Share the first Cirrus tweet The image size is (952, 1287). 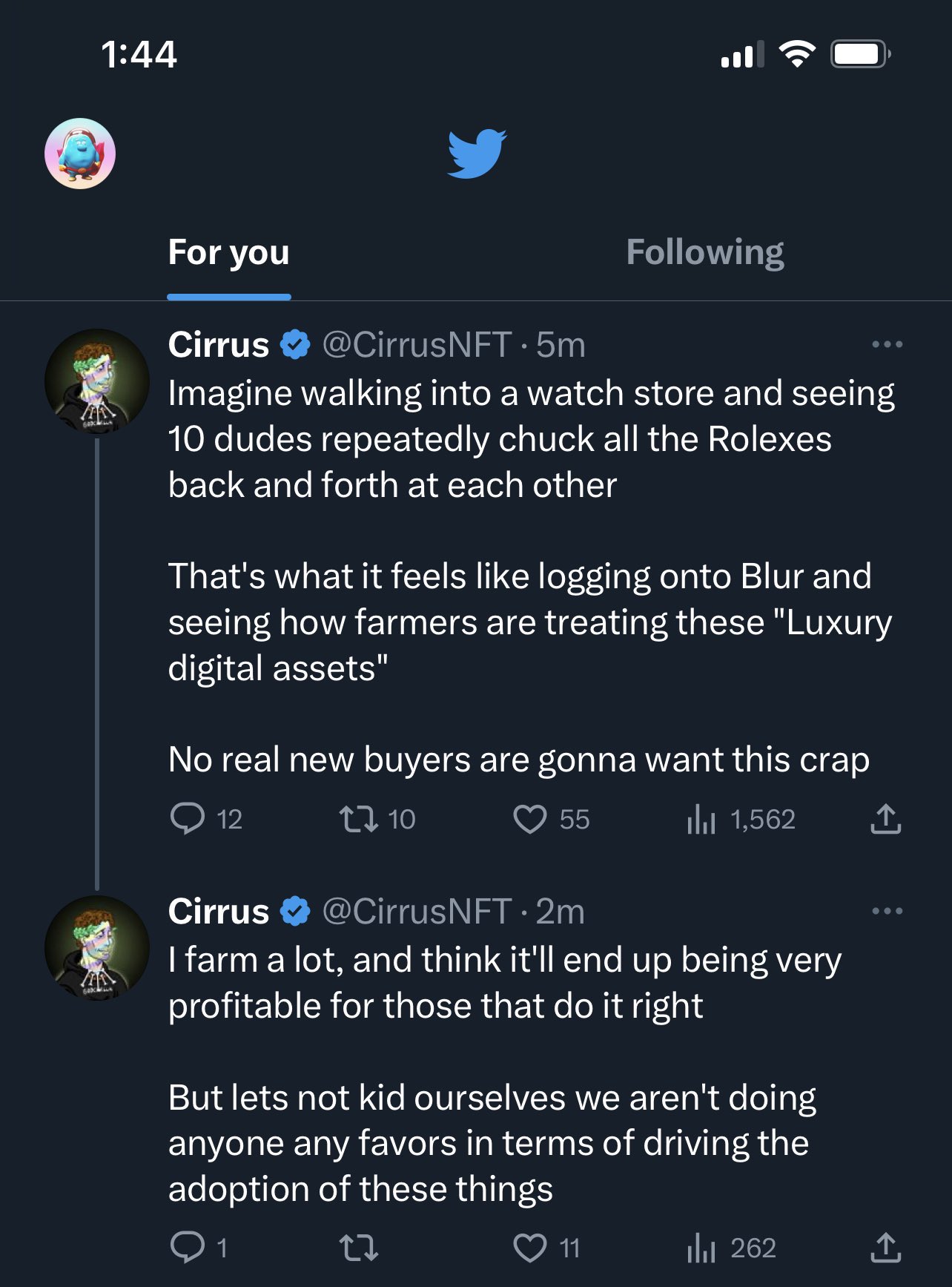point(885,819)
